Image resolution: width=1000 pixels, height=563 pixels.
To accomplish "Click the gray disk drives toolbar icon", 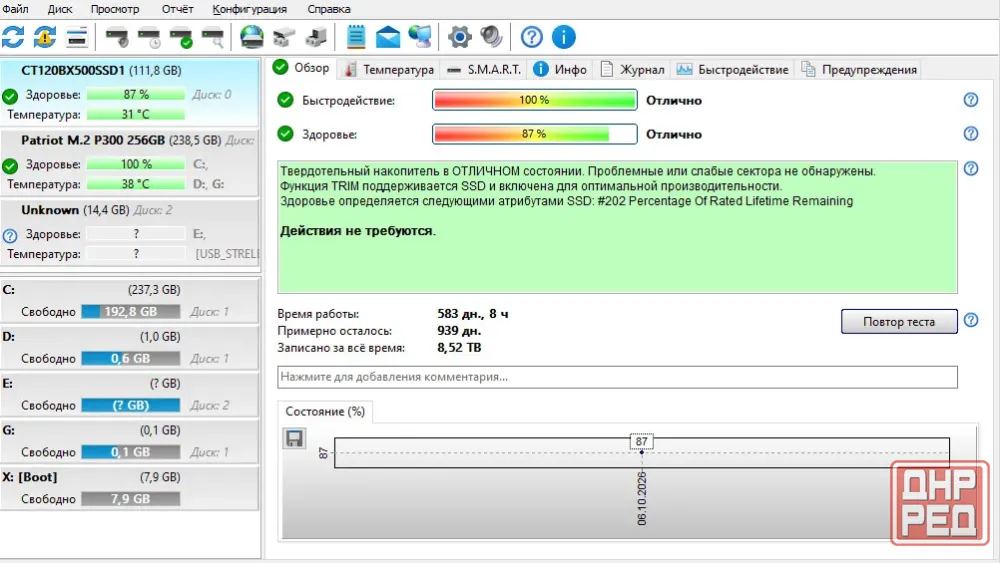I will click(x=284, y=38).
